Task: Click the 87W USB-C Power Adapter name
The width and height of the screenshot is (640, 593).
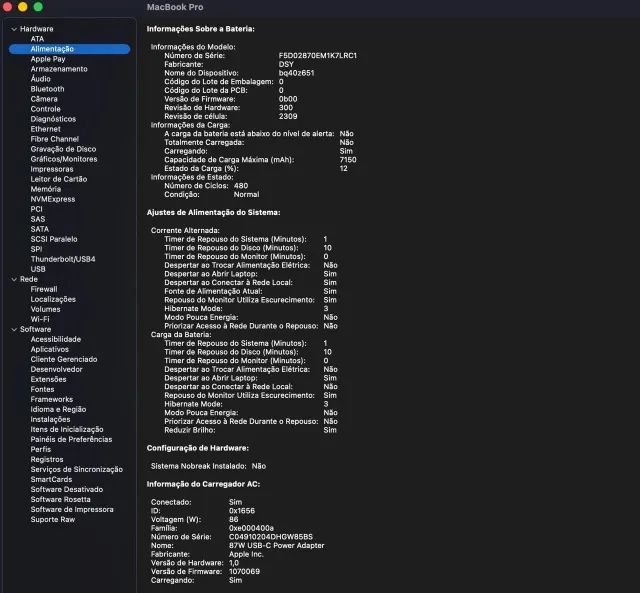Action: coord(276,545)
